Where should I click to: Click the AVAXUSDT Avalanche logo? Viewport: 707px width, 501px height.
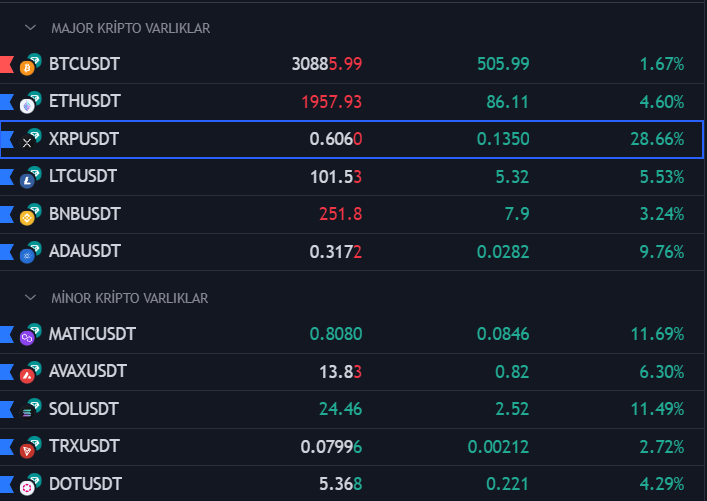tap(28, 375)
